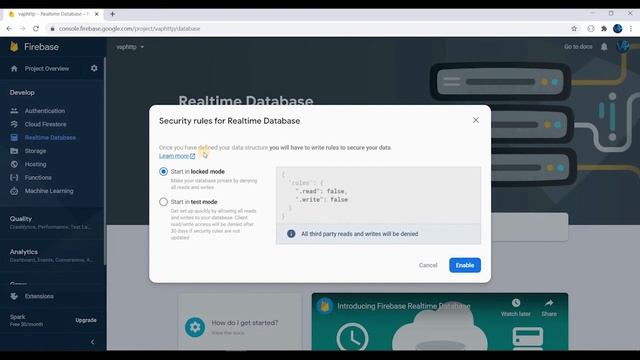
Task: Open notifications bell icon
Action: (x=604, y=47)
